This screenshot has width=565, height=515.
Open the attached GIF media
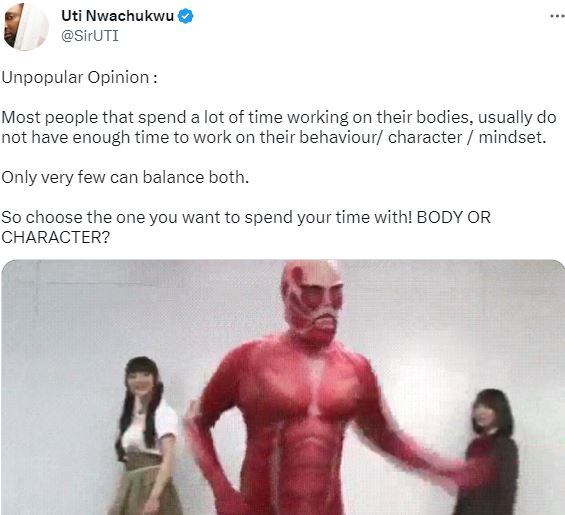click(282, 387)
